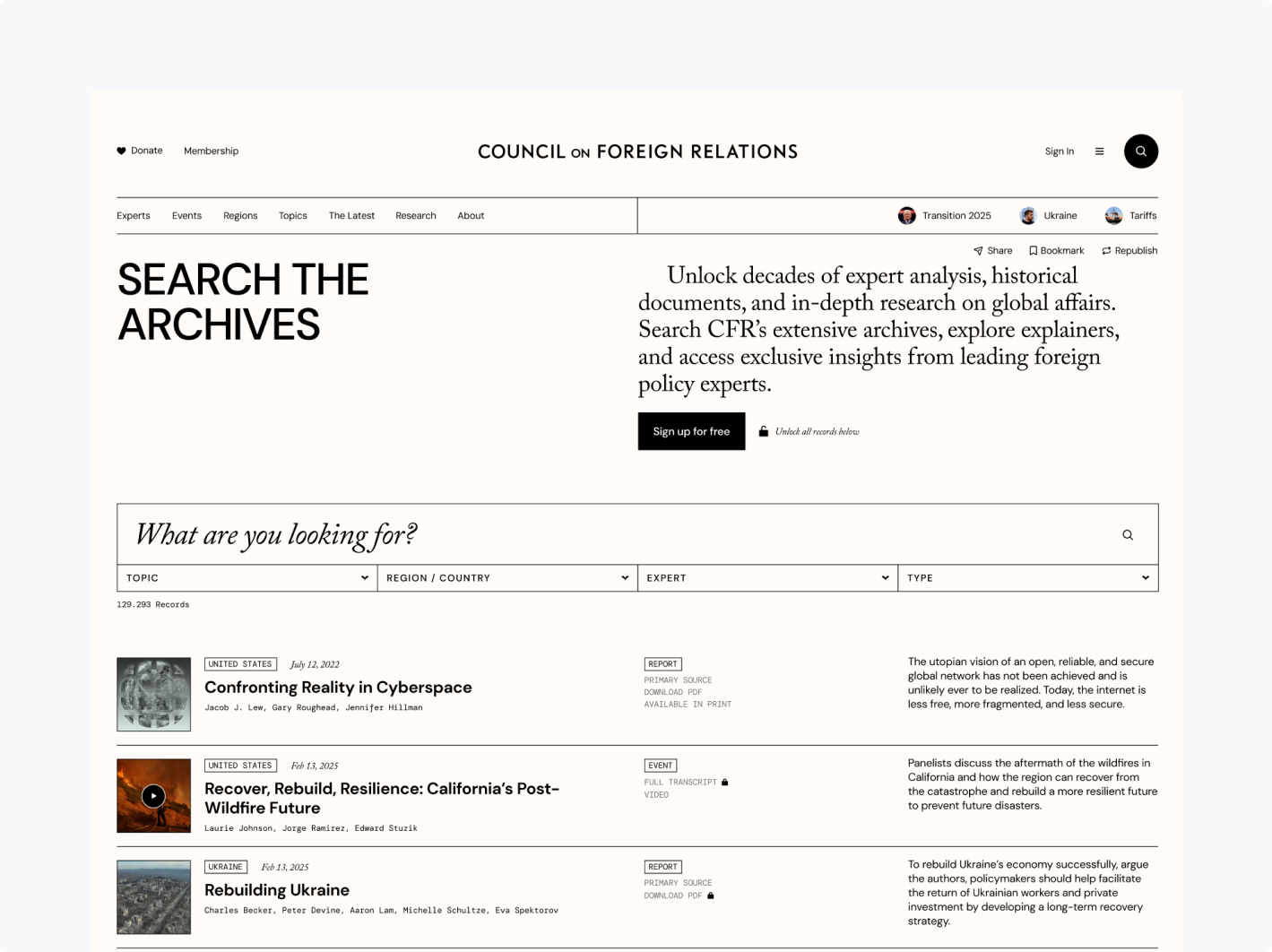Click the Ukraine avatar icon
Image resolution: width=1272 pixels, height=952 pixels.
click(x=1028, y=215)
